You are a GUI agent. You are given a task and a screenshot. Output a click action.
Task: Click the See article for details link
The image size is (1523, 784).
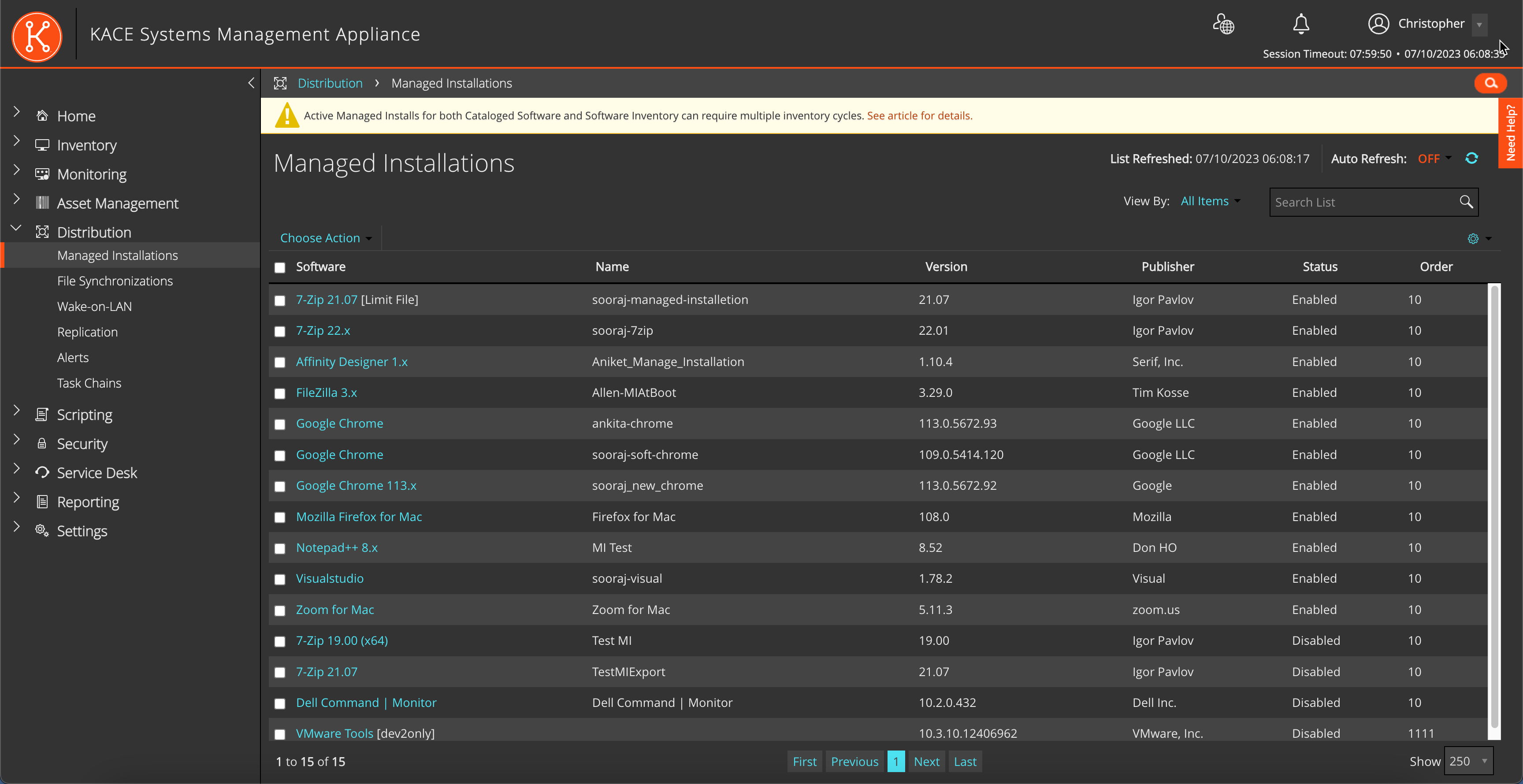click(x=919, y=116)
